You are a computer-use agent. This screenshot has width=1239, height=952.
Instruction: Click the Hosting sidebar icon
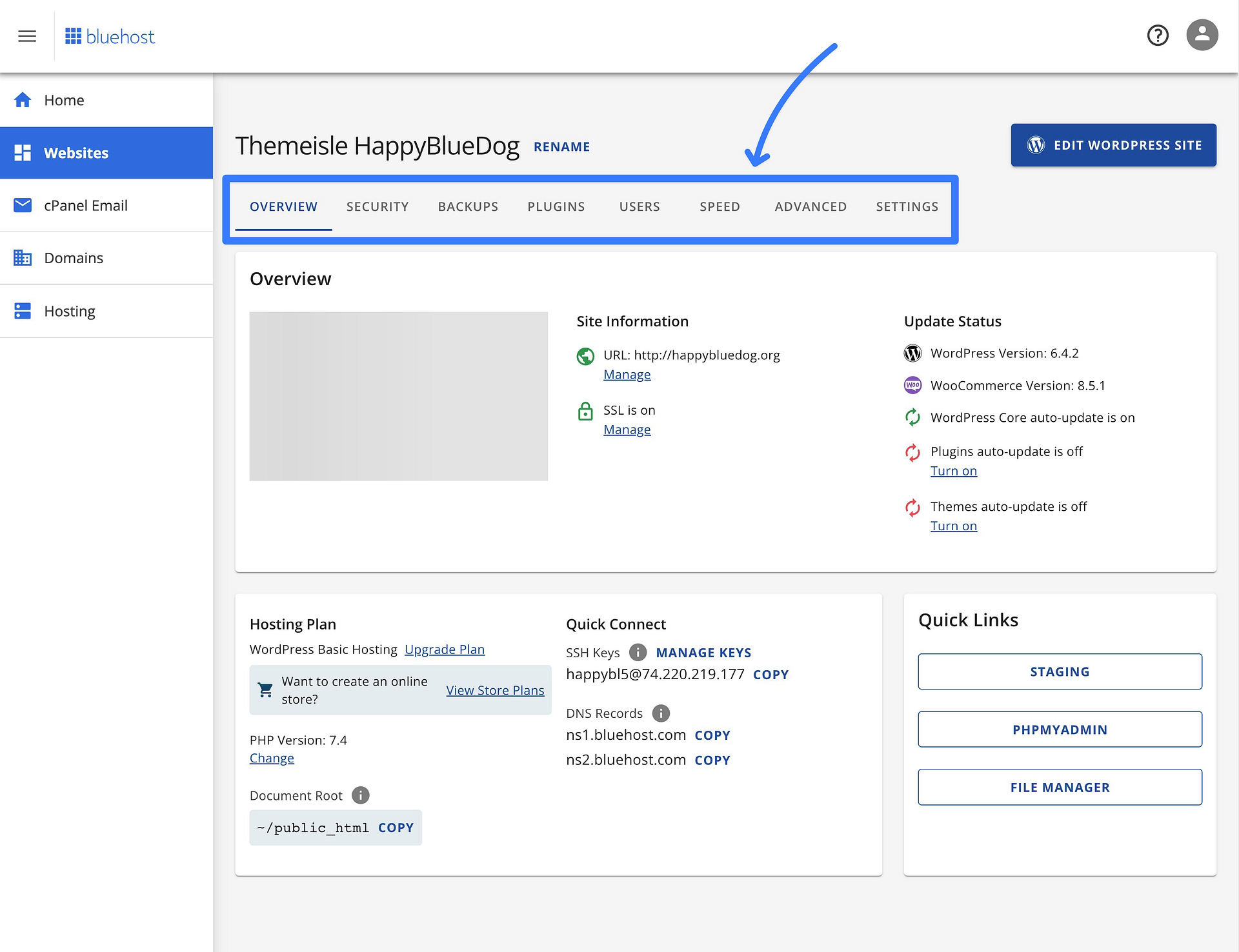(23, 311)
